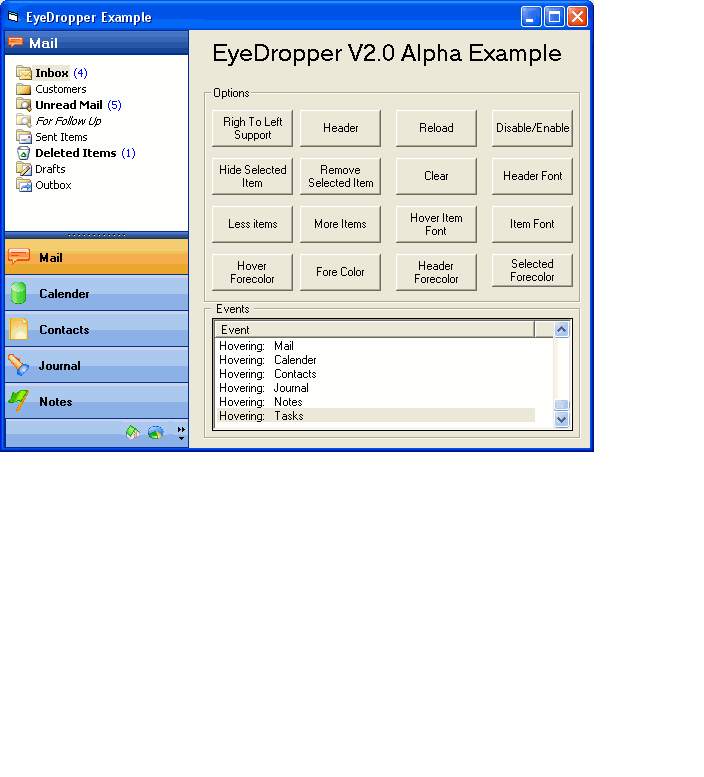Click the Events list scroll up arrow
Image resolution: width=704 pixels, height=777 pixels.
click(x=561, y=330)
